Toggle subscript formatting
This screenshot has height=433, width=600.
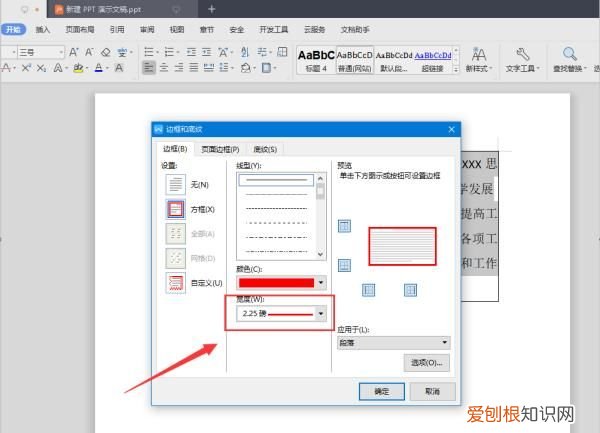click(41, 68)
